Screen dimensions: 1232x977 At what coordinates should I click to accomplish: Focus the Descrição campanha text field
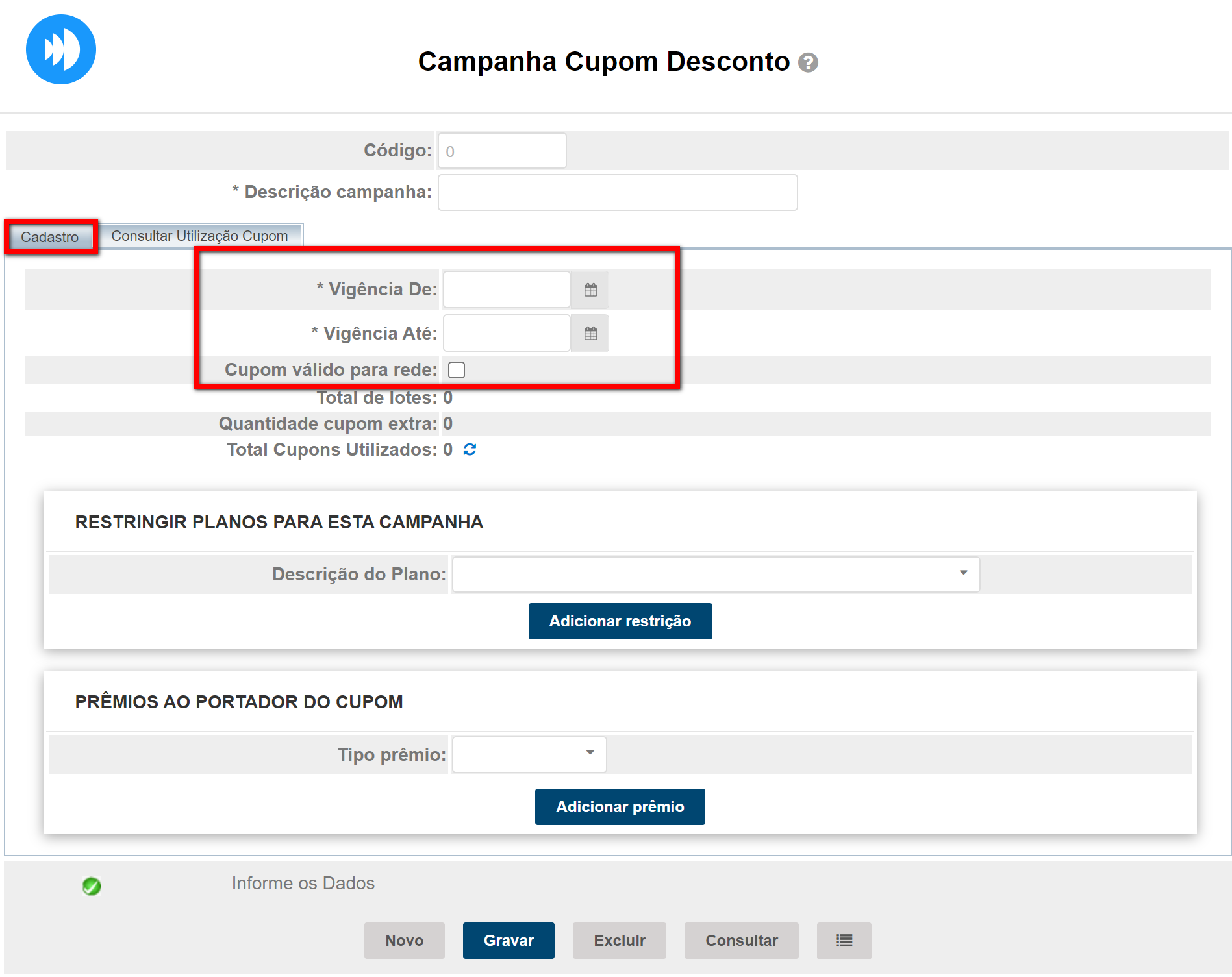click(x=617, y=192)
